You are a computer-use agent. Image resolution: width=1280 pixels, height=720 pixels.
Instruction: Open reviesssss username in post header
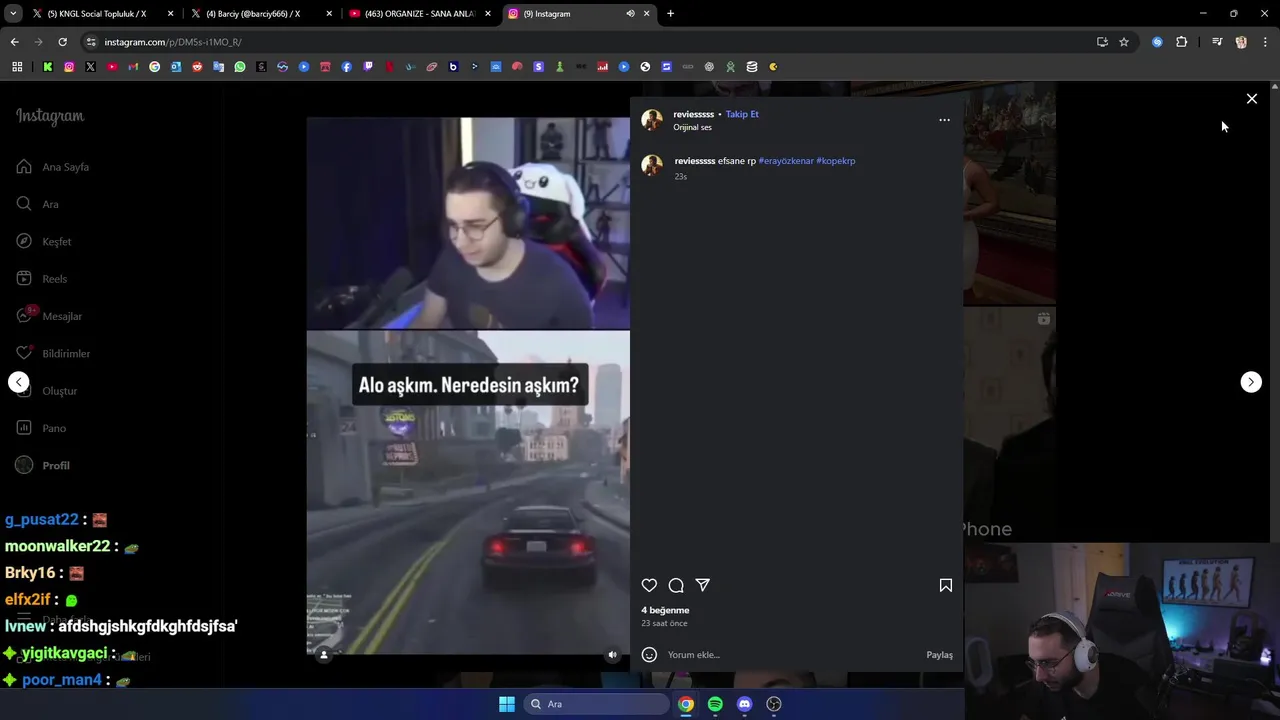pos(693,114)
